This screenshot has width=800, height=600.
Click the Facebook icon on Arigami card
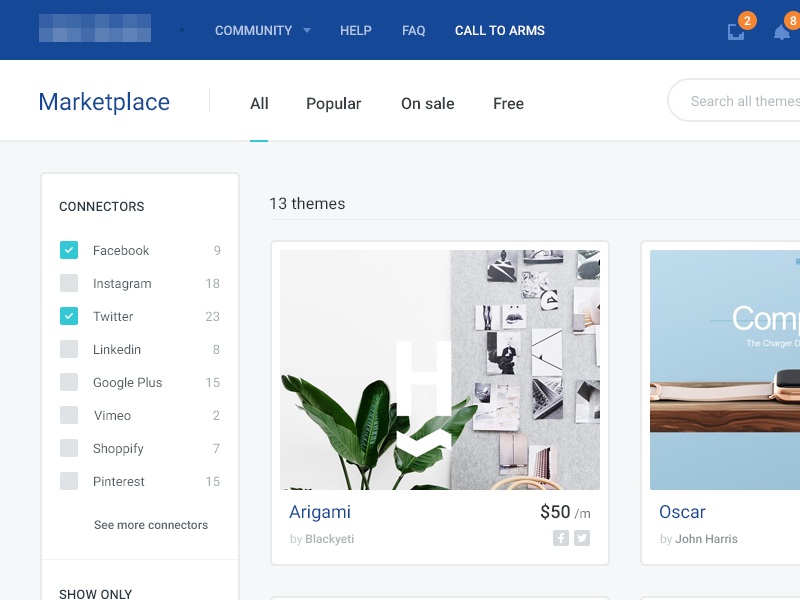coord(561,538)
